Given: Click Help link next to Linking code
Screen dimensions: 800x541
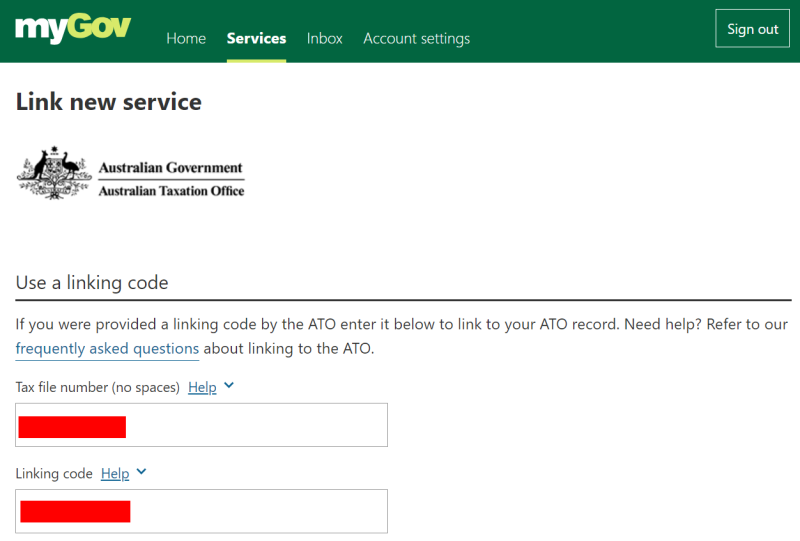Looking at the screenshot, I should pos(115,474).
